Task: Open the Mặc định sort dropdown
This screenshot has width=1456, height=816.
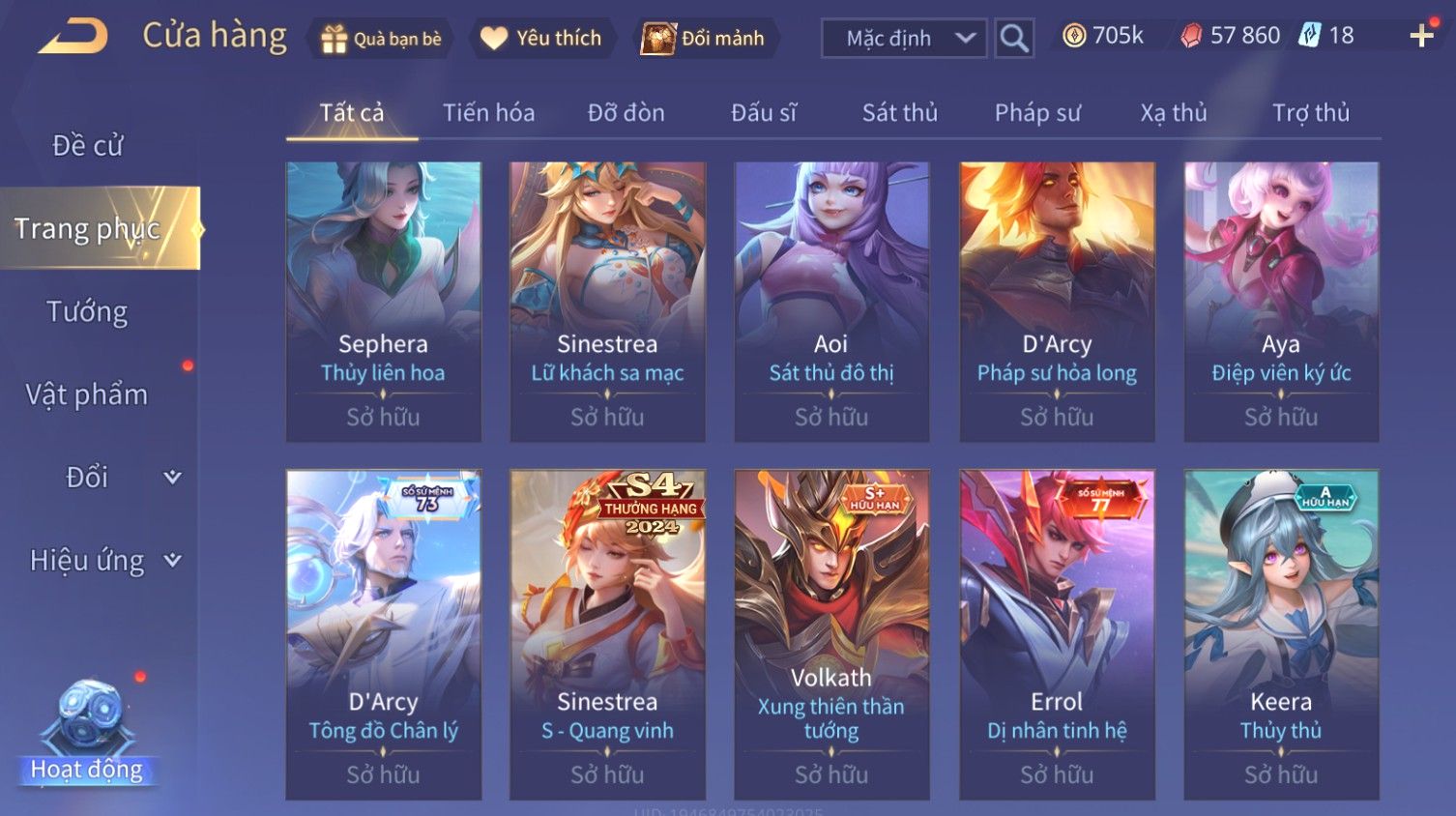Action: click(x=904, y=39)
